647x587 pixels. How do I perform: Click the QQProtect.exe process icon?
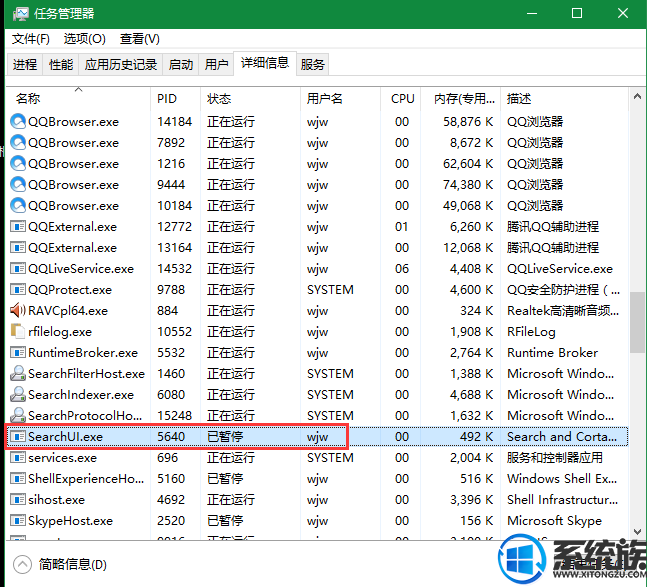tap(18, 290)
